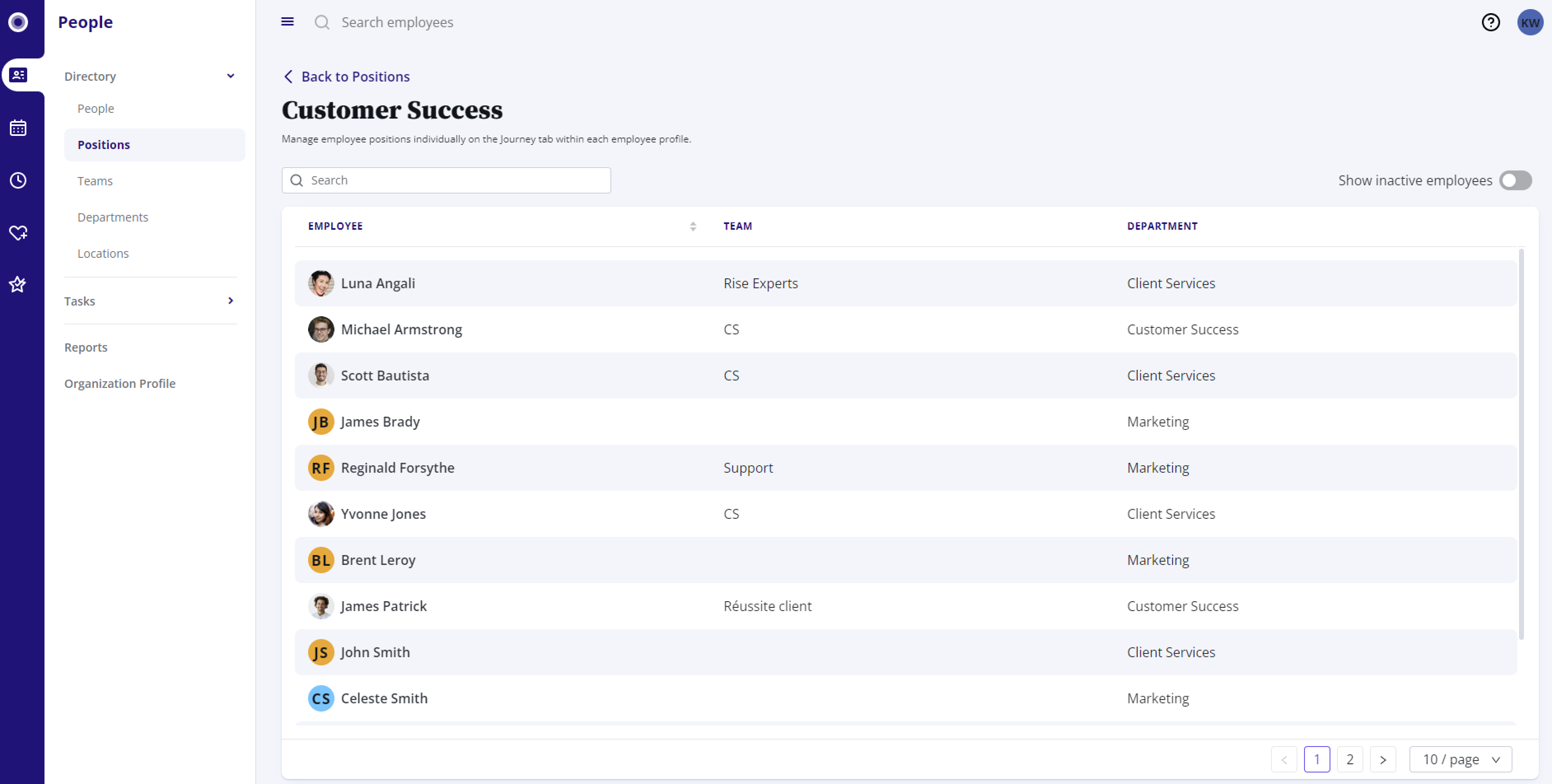Click the Support team cell
This screenshot has height=784, width=1552.
[x=748, y=468]
